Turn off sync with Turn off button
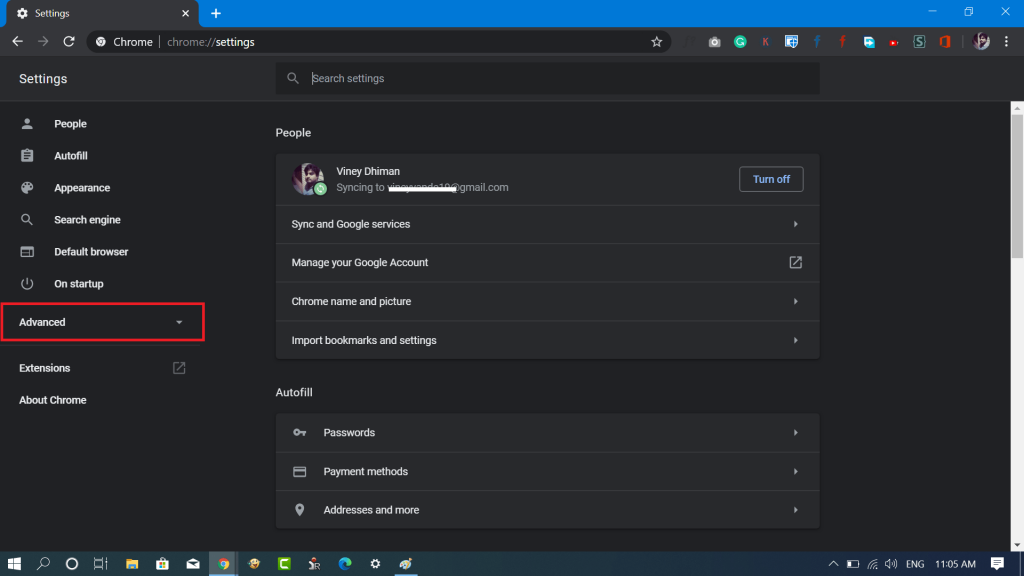 coord(771,179)
